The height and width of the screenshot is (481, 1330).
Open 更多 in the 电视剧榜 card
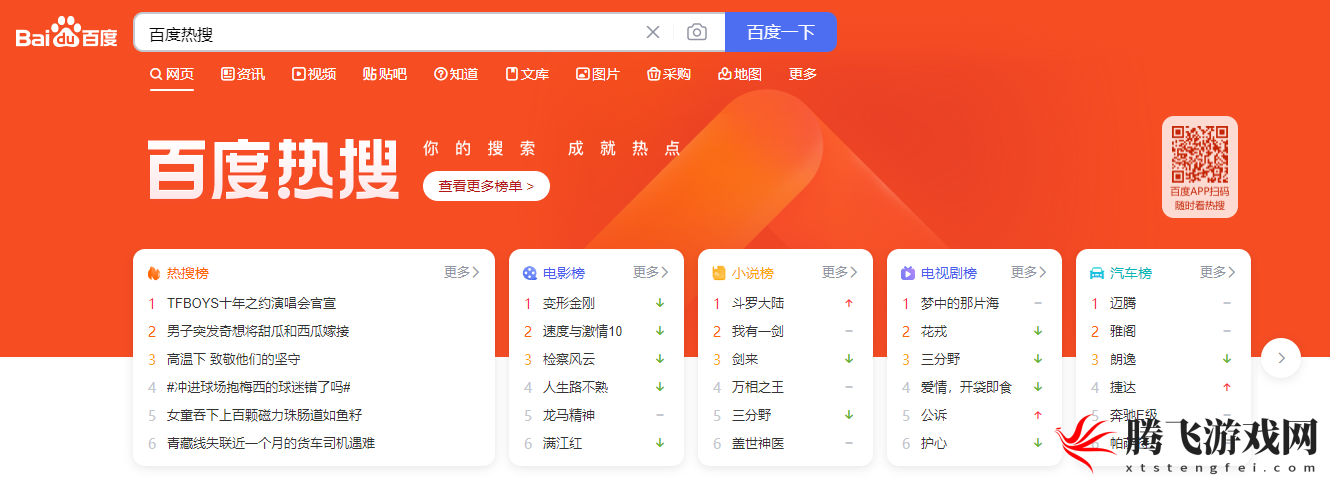(1029, 272)
